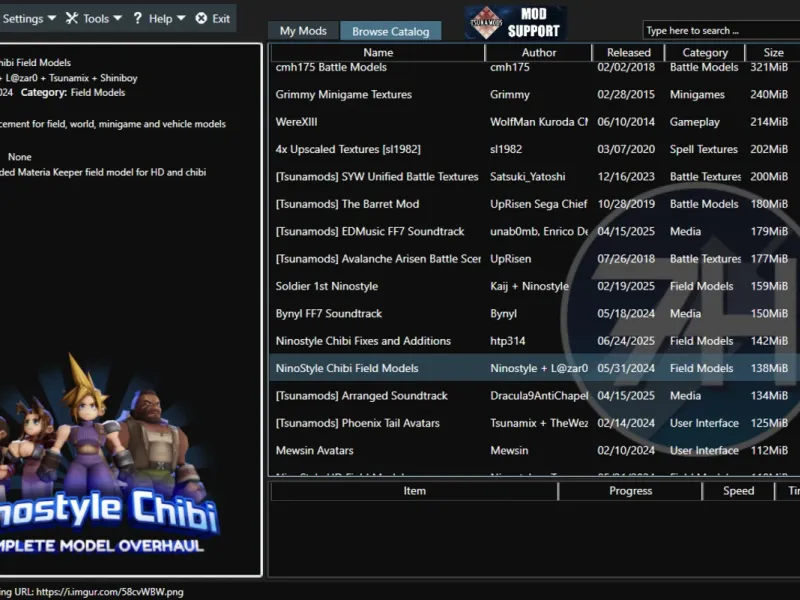Select Grimmy Minigame Textures row
Image resolution: width=800 pixels, height=600 pixels.
[x=534, y=94]
